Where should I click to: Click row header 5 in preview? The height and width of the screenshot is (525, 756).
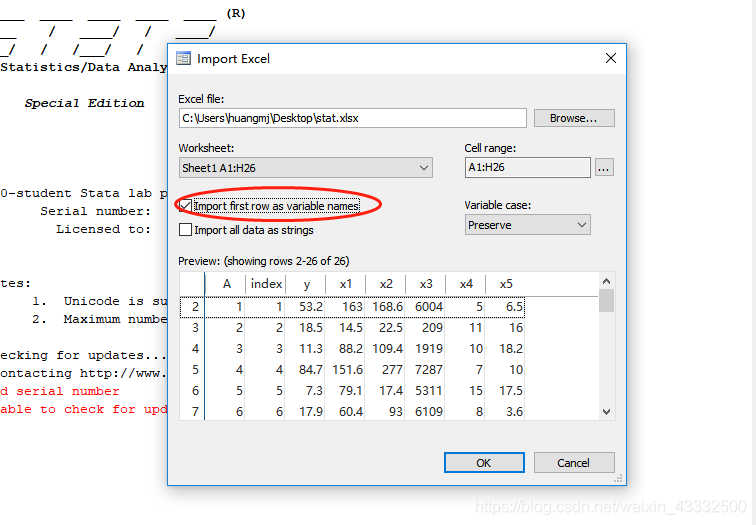pyautogui.click(x=192, y=370)
